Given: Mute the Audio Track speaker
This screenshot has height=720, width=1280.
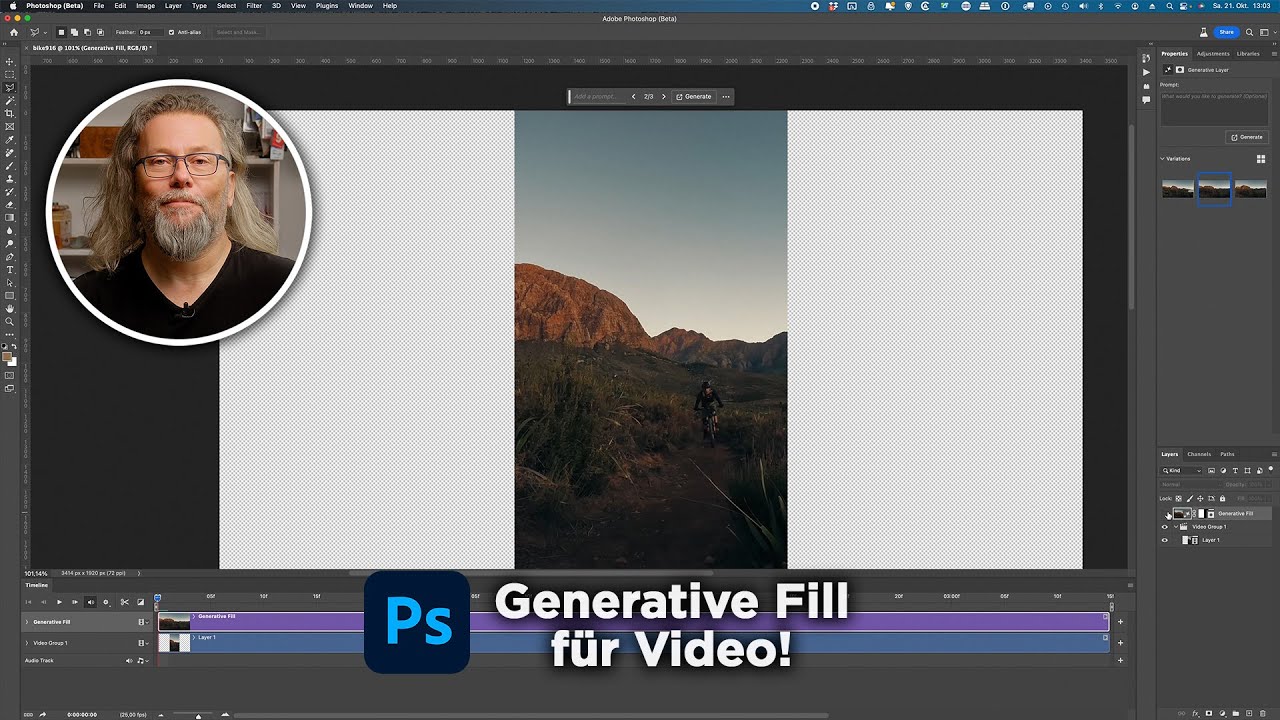Looking at the screenshot, I should pyautogui.click(x=129, y=661).
